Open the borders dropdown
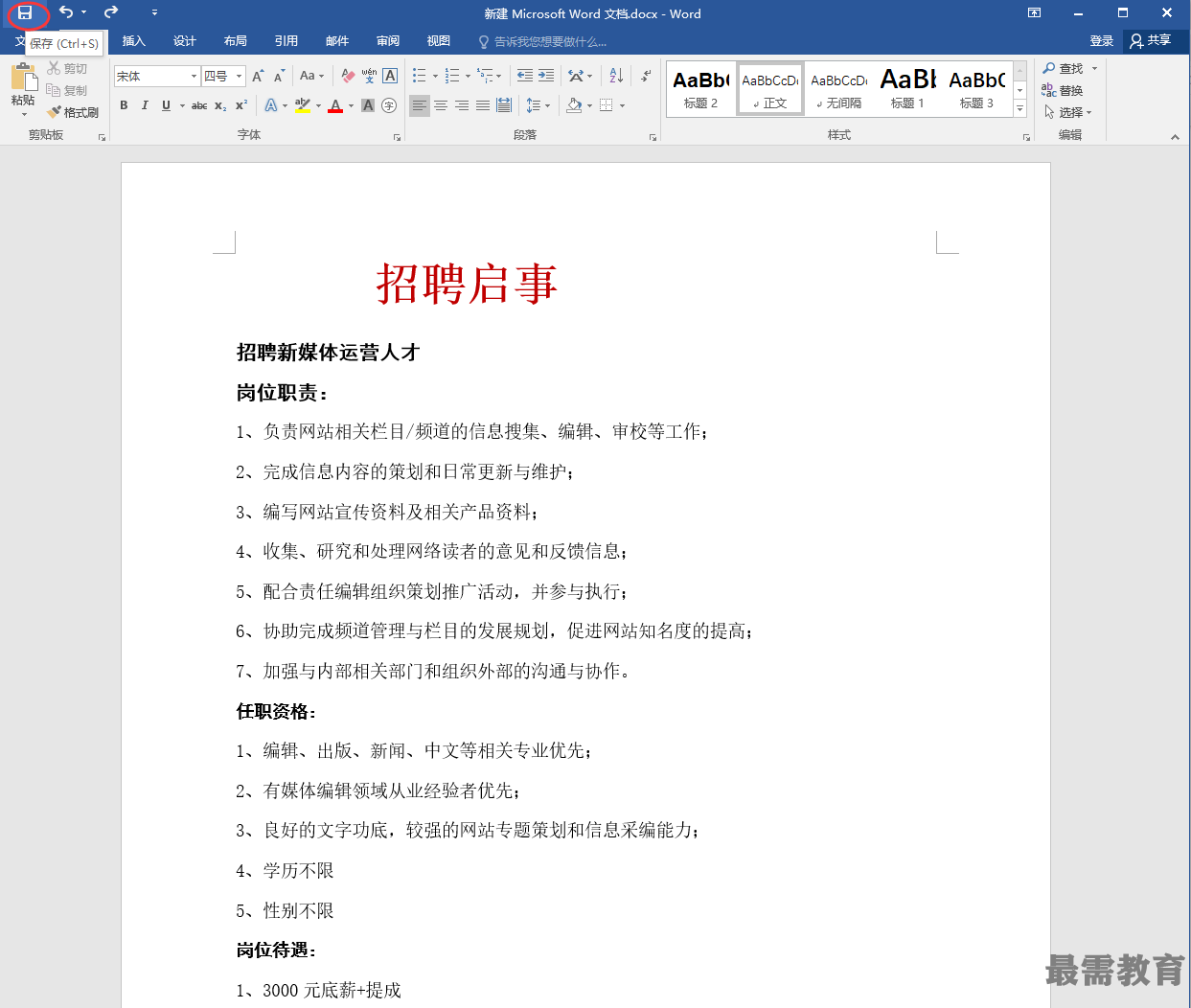The height and width of the screenshot is (1008, 1191). point(620,105)
